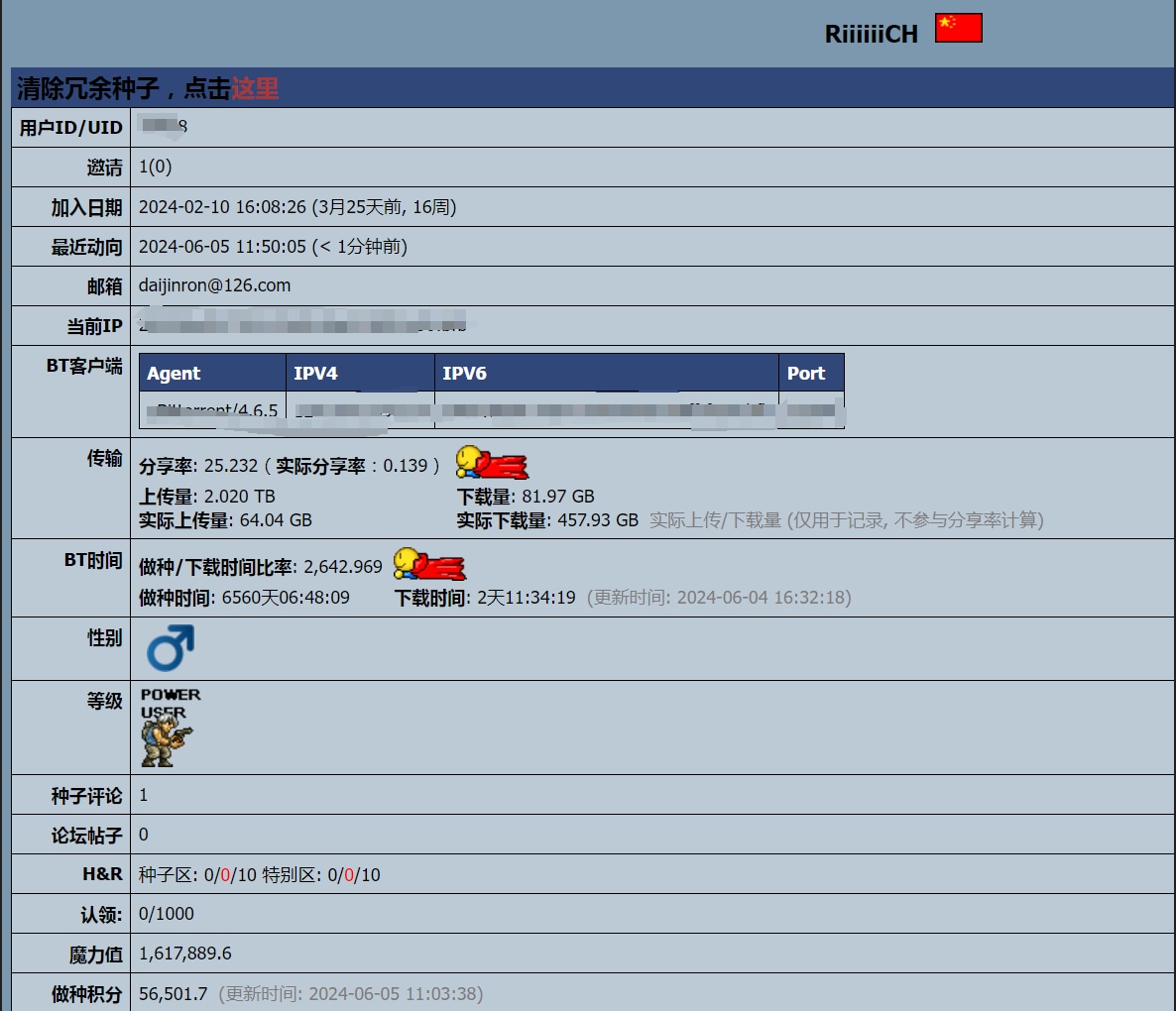Click the RiiiiiCH username heading

871,34
